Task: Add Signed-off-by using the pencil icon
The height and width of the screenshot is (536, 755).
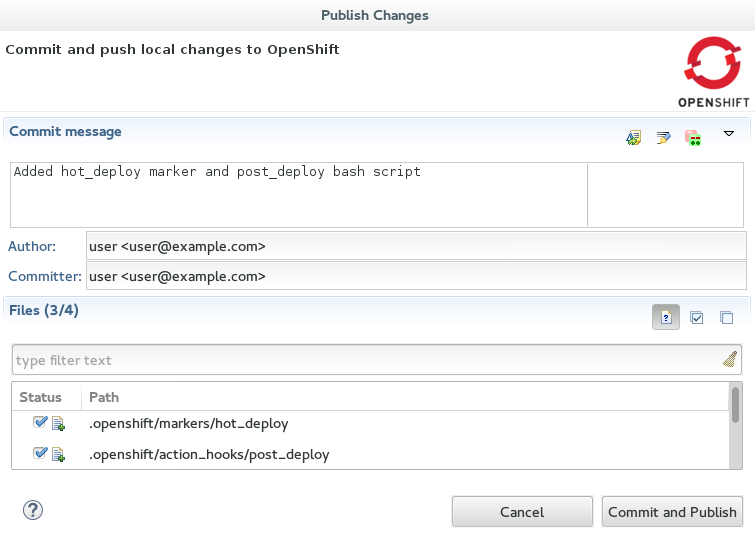Action: coord(663,138)
